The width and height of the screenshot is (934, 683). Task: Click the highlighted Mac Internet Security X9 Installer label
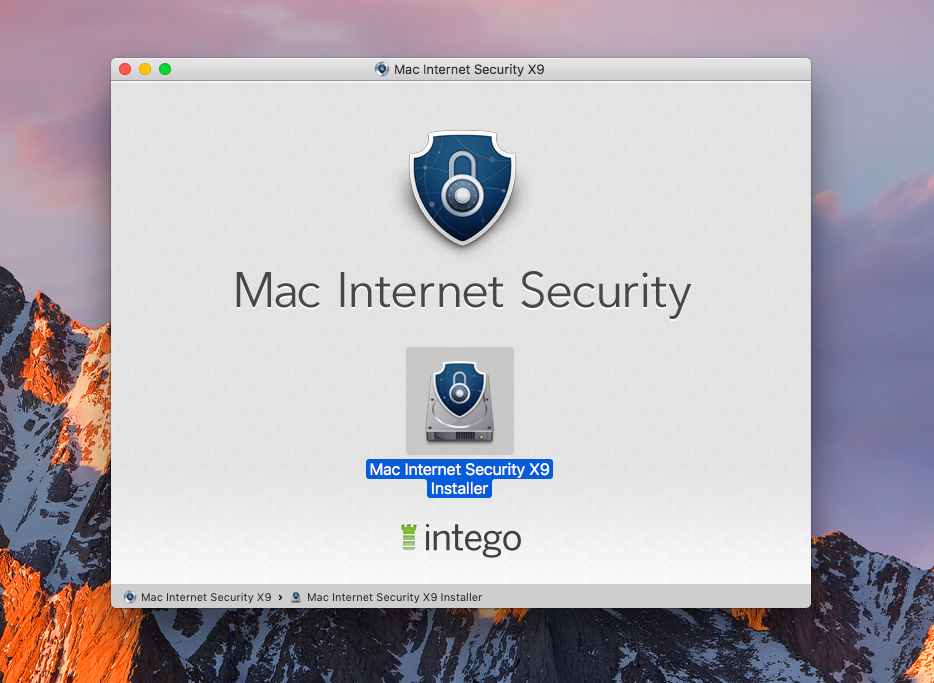[x=459, y=479]
